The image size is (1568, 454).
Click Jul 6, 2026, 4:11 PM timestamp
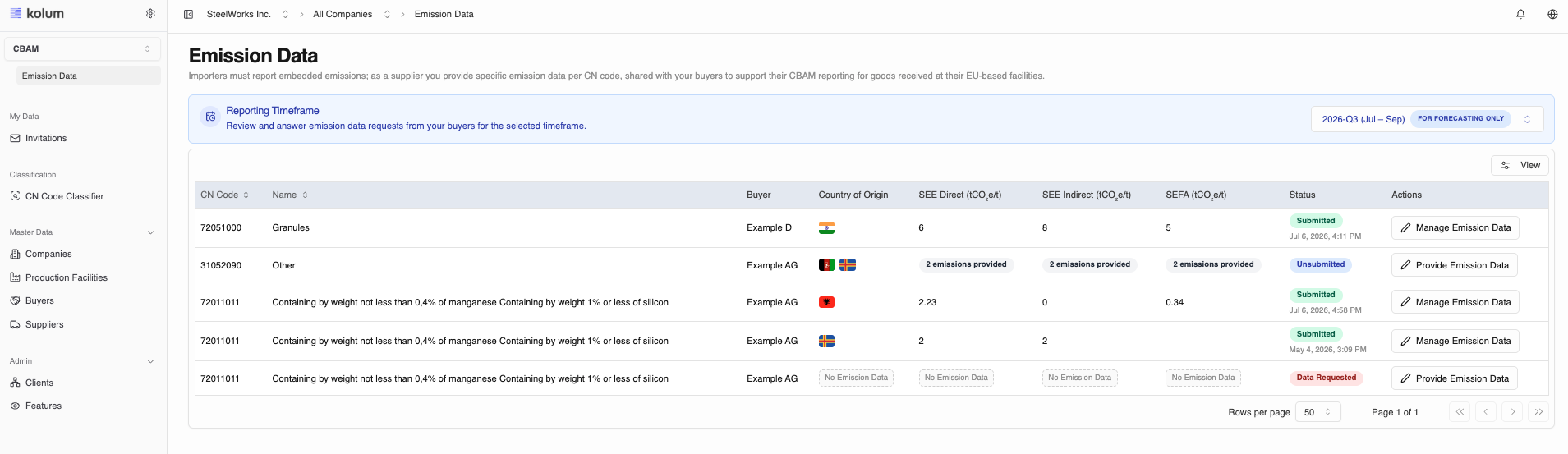point(1325,236)
